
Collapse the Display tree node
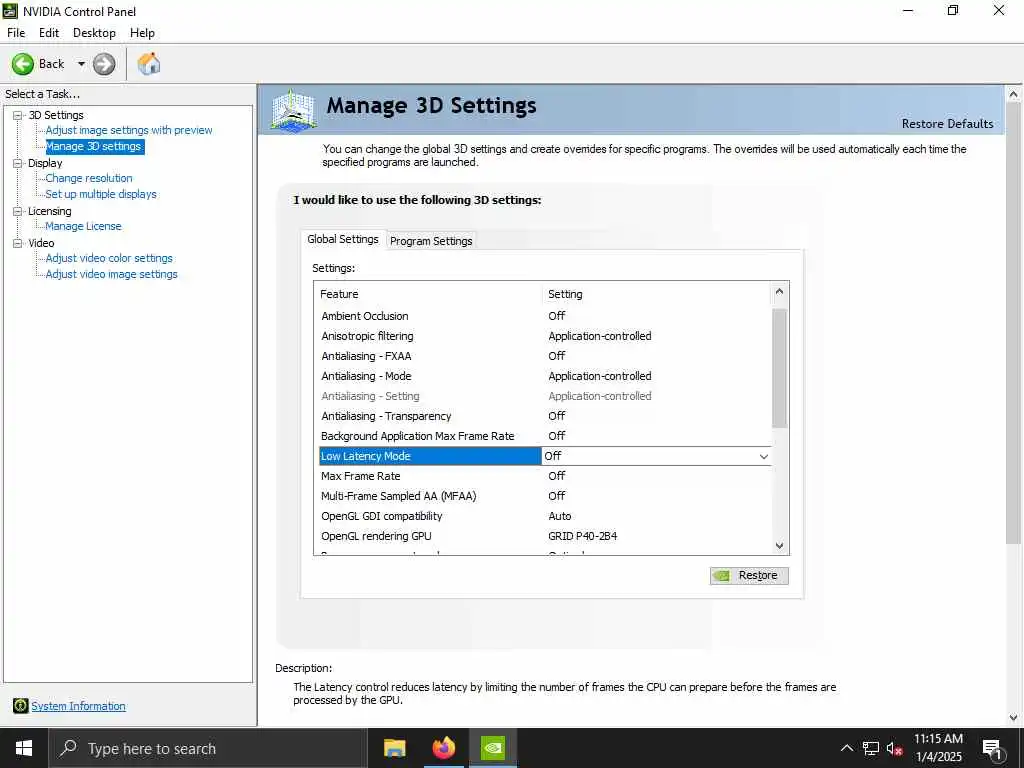click(x=18, y=163)
